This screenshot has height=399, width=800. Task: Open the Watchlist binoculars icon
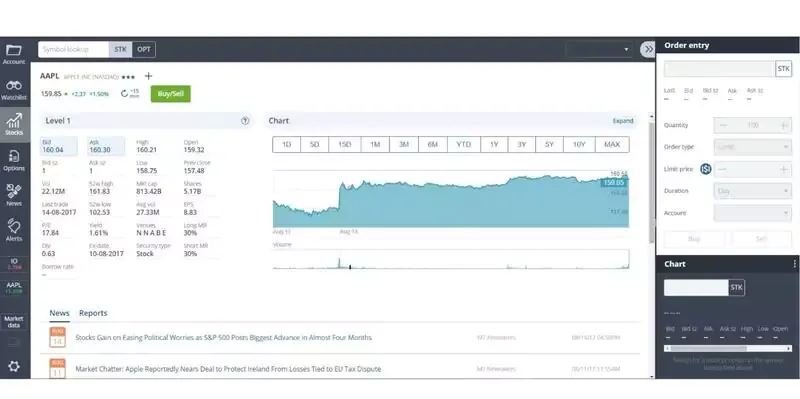(x=14, y=90)
